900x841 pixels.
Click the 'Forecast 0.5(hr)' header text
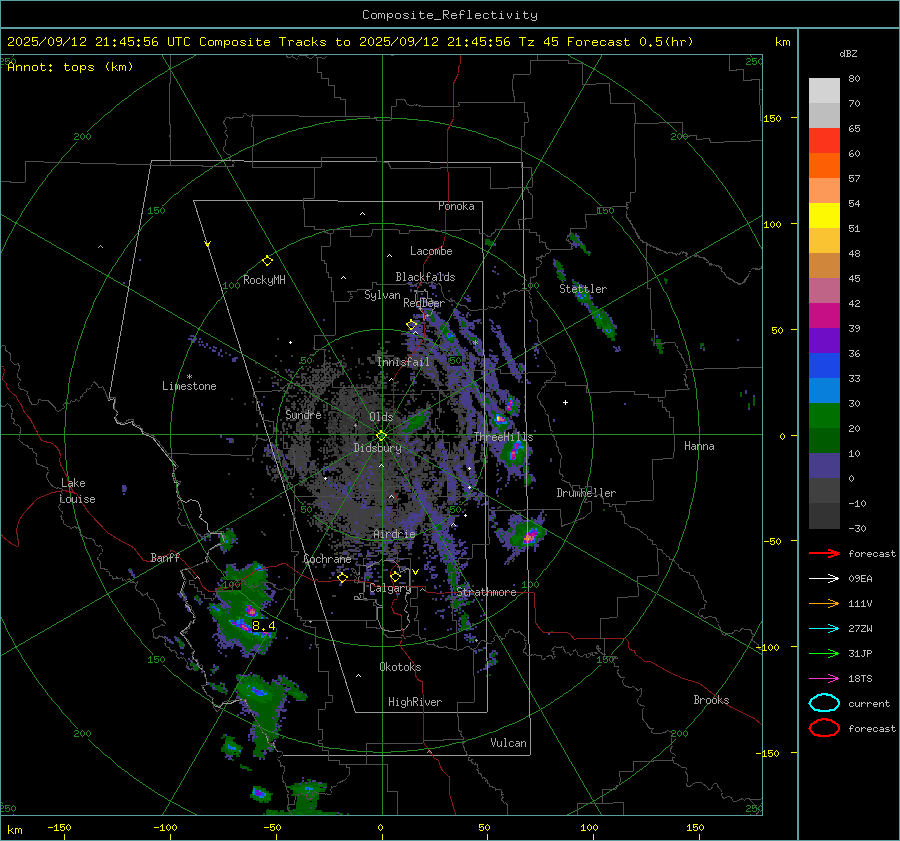pos(630,42)
